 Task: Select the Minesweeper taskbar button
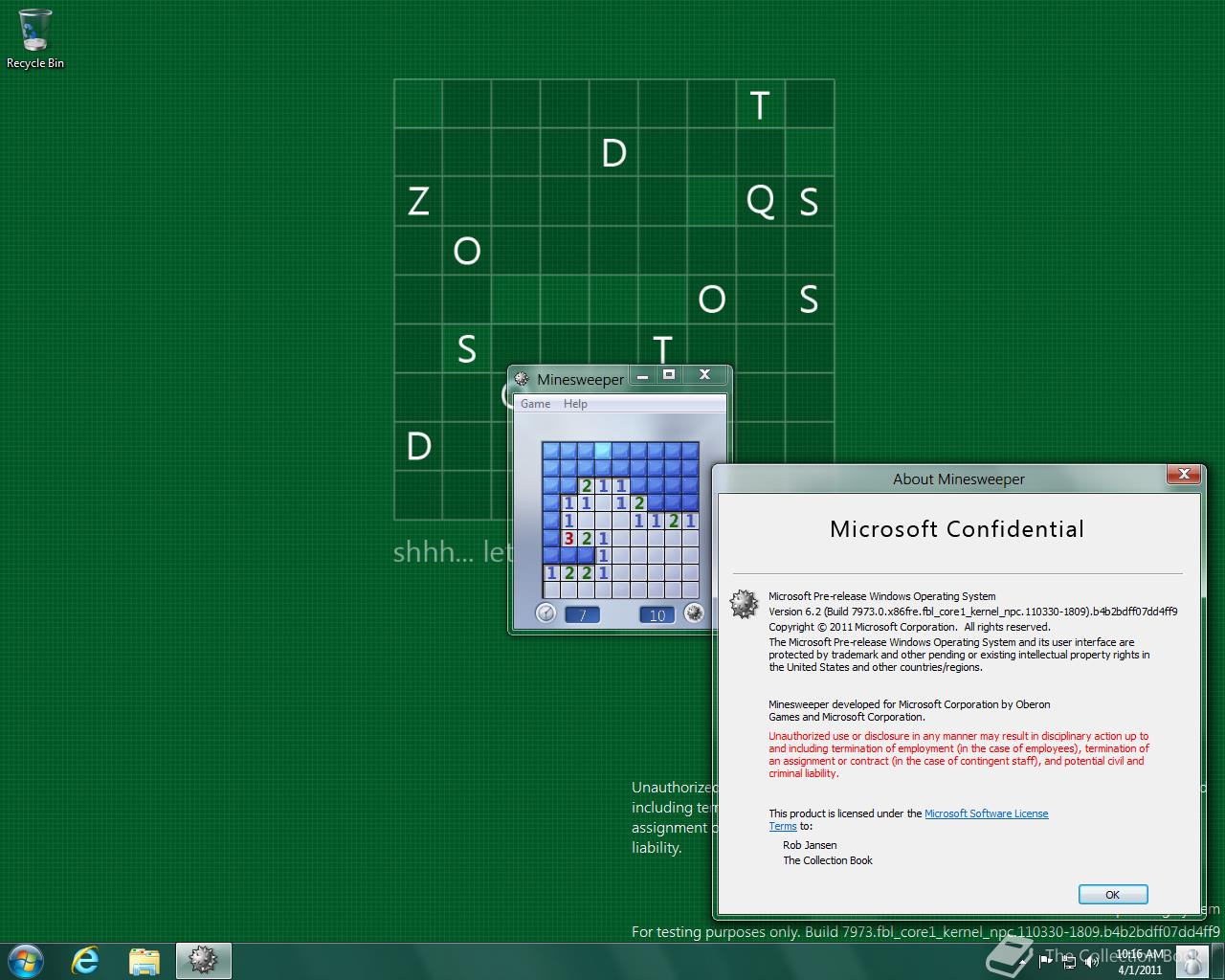coord(203,961)
